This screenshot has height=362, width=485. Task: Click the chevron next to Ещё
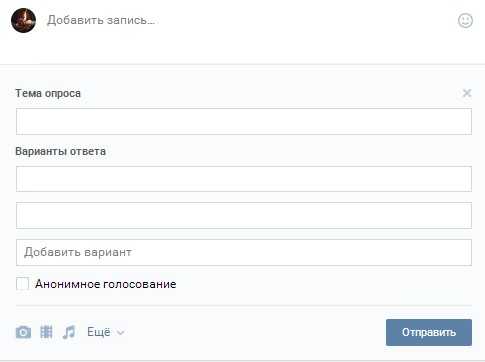121,333
